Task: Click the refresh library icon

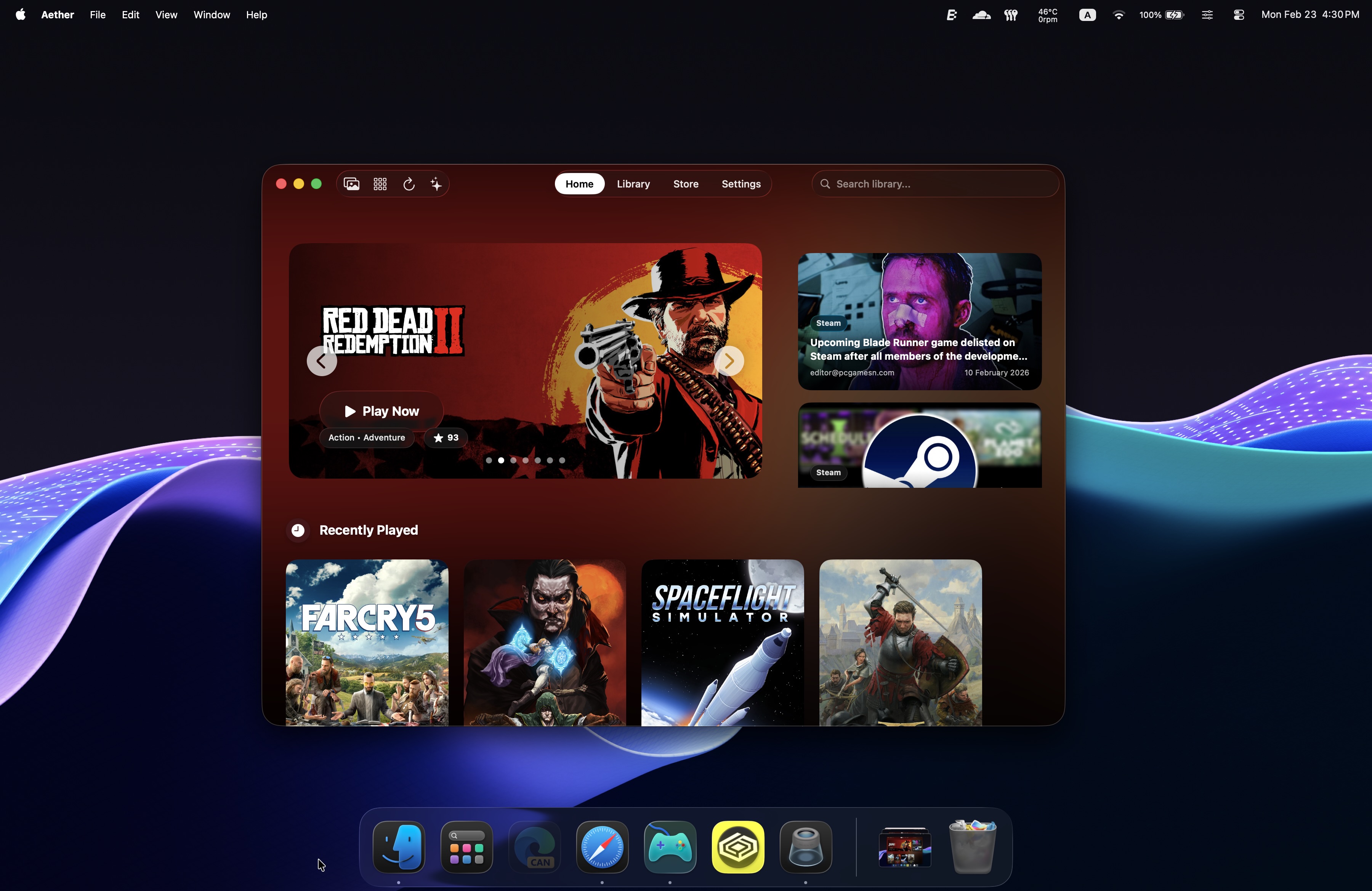Action: 409,184
